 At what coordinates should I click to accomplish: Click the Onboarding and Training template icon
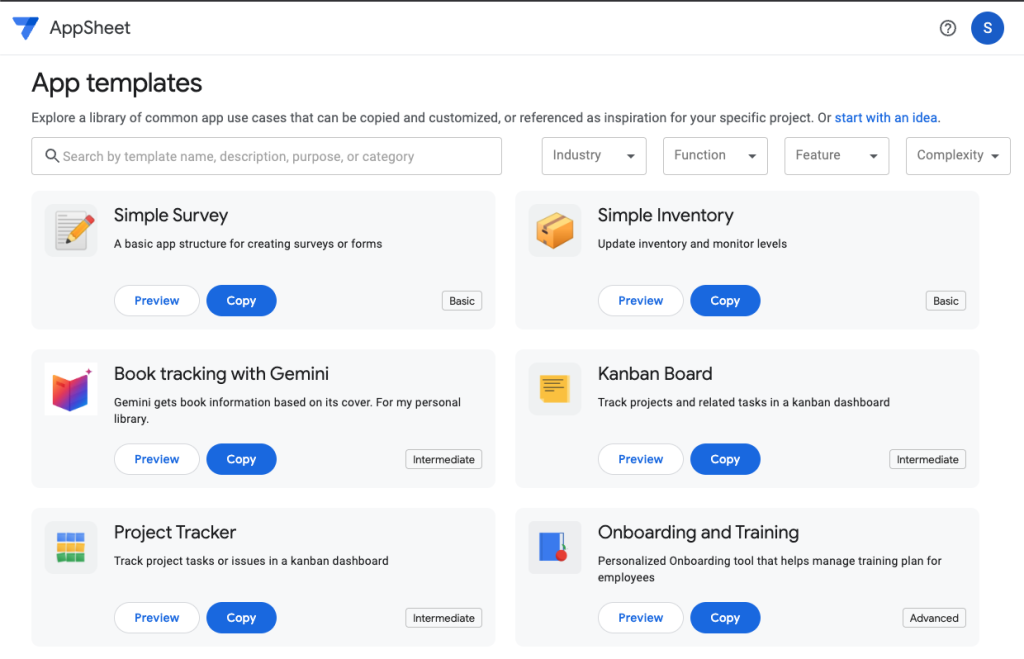click(x=554, y=547)
